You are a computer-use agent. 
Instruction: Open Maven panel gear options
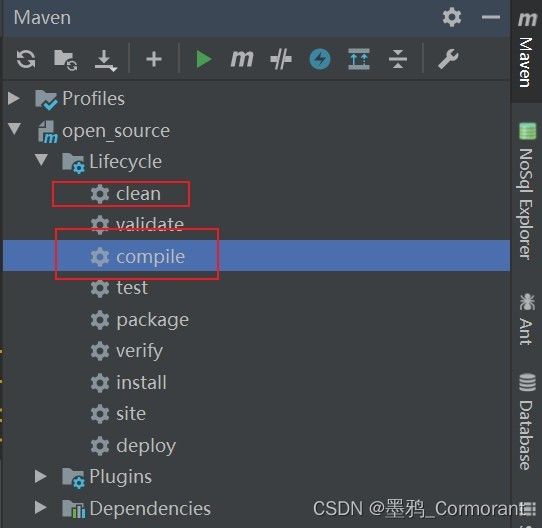click(x=452, y=17)
